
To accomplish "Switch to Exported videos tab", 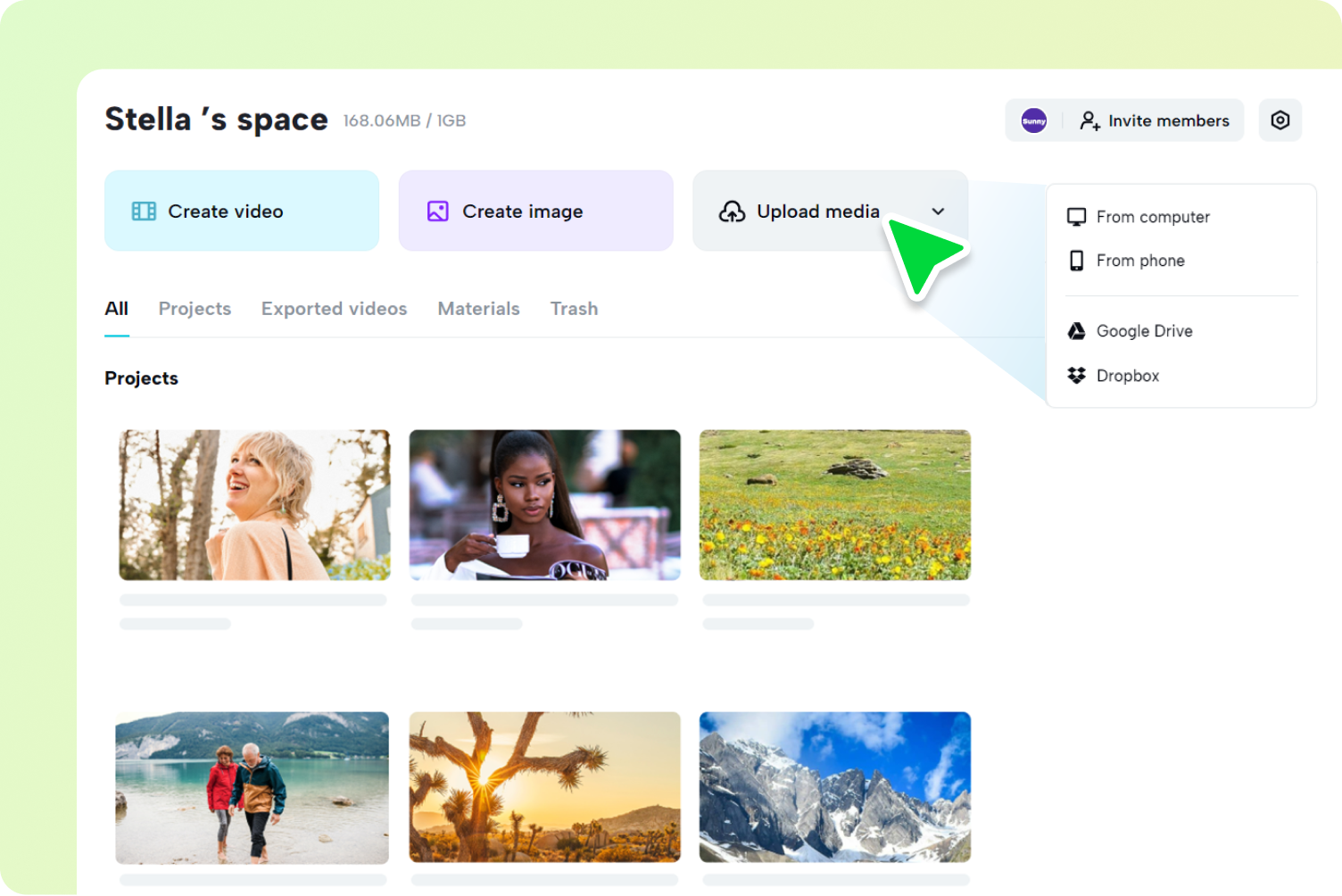I will point(335,309).
